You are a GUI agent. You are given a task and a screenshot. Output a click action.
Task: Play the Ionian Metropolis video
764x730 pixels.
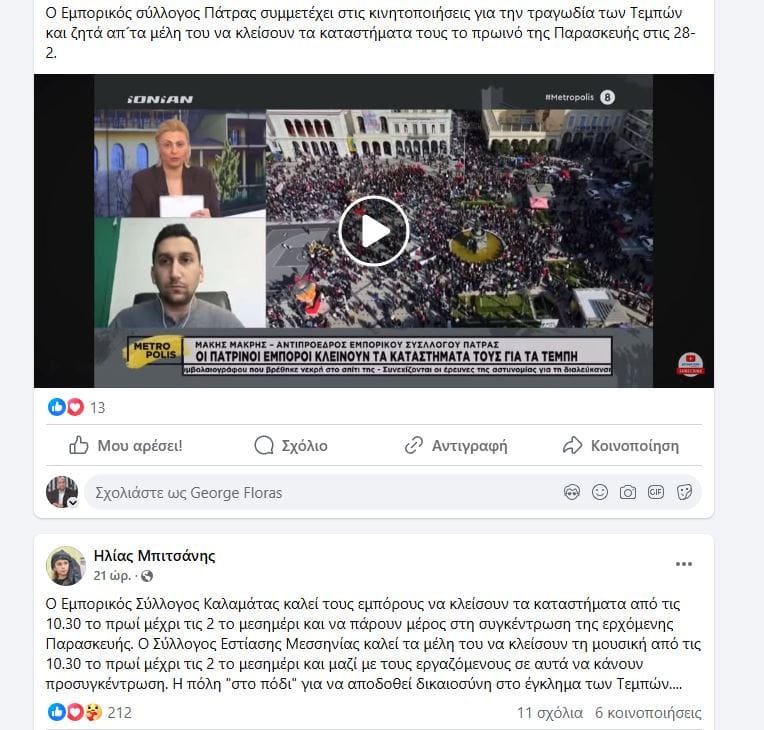click(x=374, y=231)
